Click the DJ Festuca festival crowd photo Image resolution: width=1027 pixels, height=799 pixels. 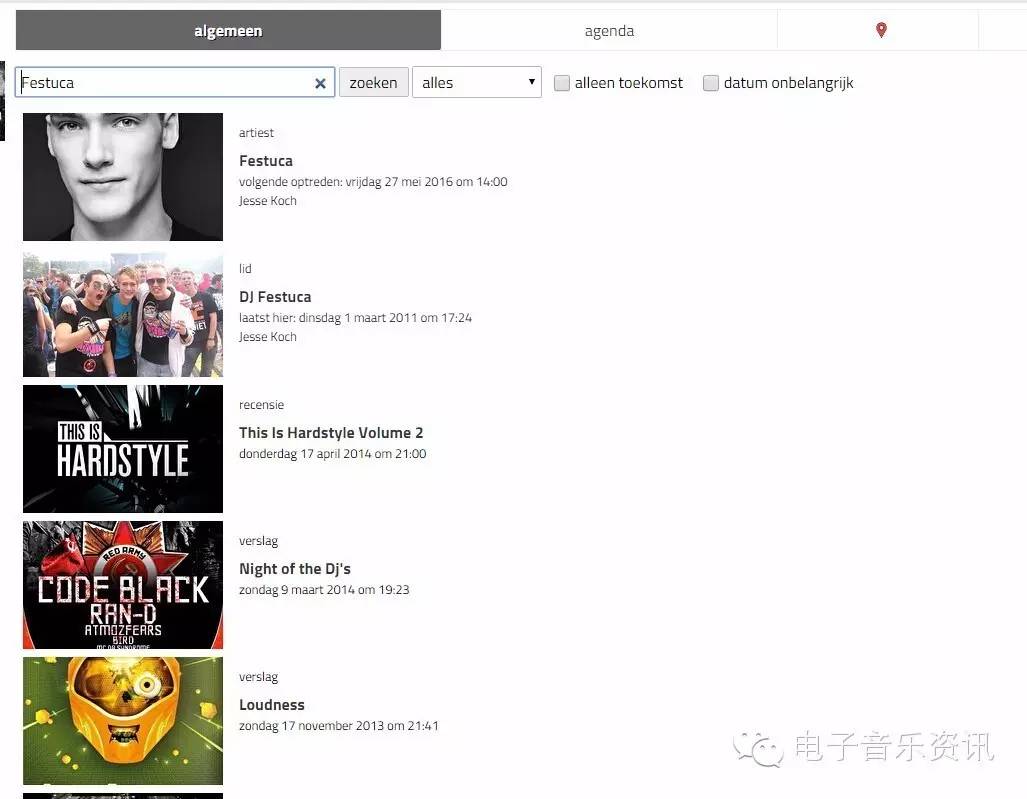123,314
